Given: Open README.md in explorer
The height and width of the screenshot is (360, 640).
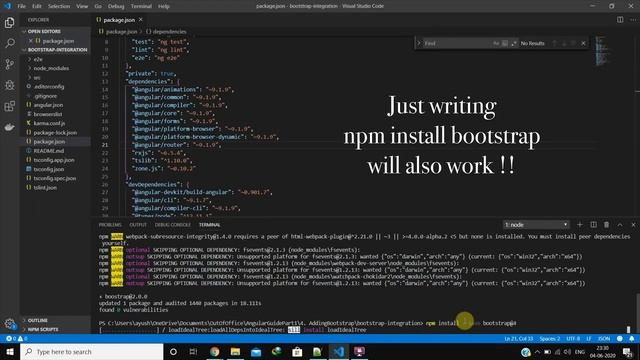Looking at the screenshot, I should [49, 151].
